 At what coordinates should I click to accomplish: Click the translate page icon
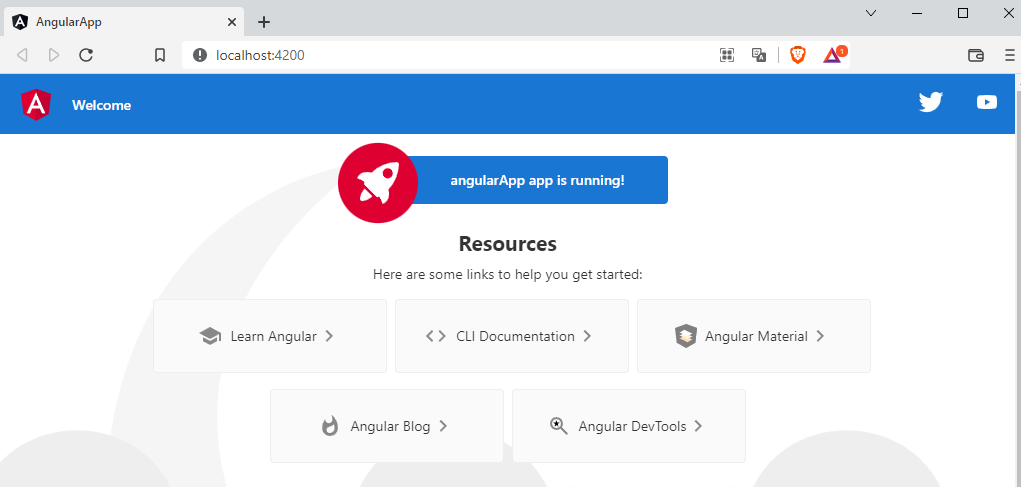click(x=759, y=56)
